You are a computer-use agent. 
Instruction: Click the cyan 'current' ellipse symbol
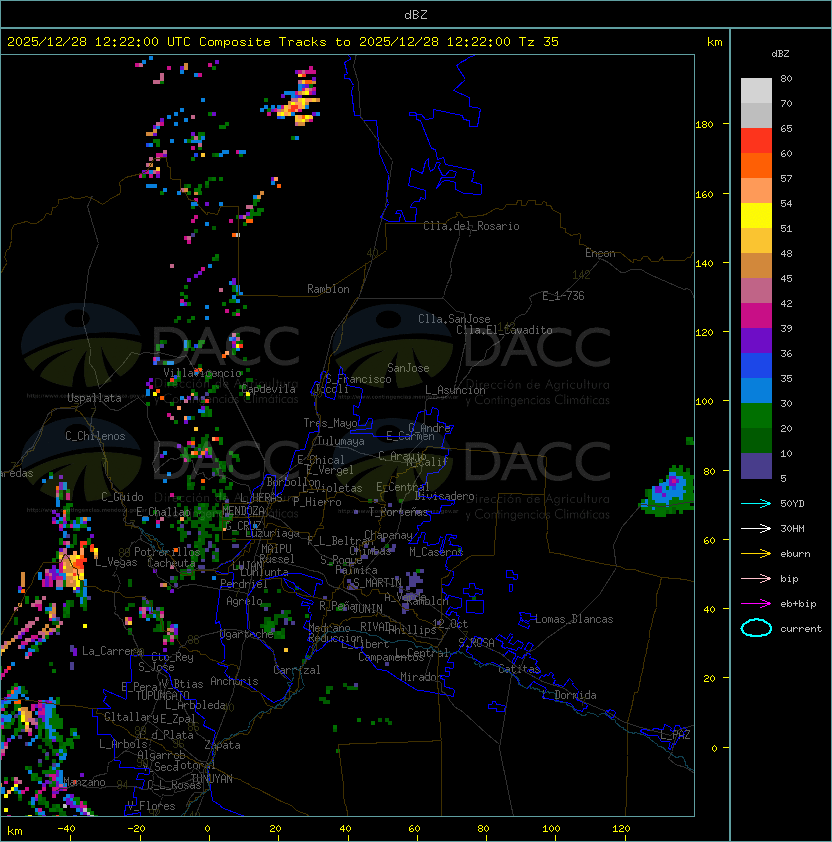coord(756,628)
